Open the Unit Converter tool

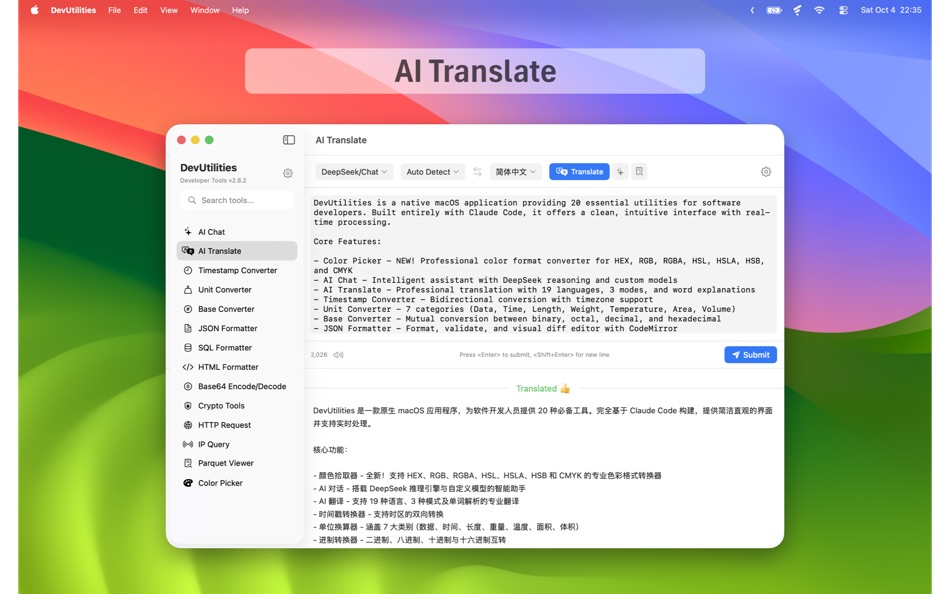point(220,289)
